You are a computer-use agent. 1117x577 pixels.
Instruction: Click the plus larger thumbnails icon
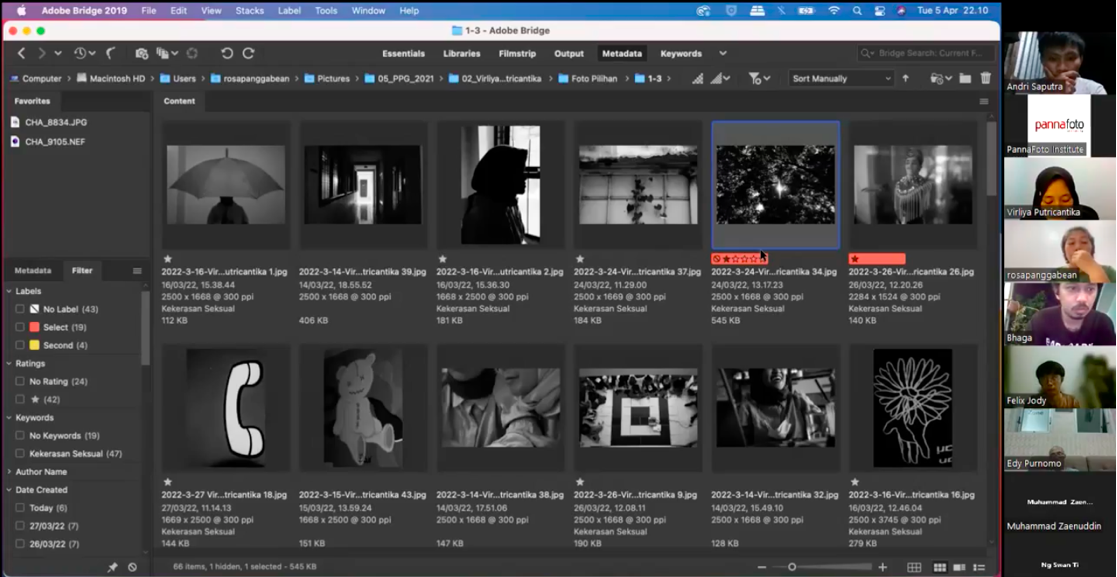pyautogui.click(x=883, y=567)
